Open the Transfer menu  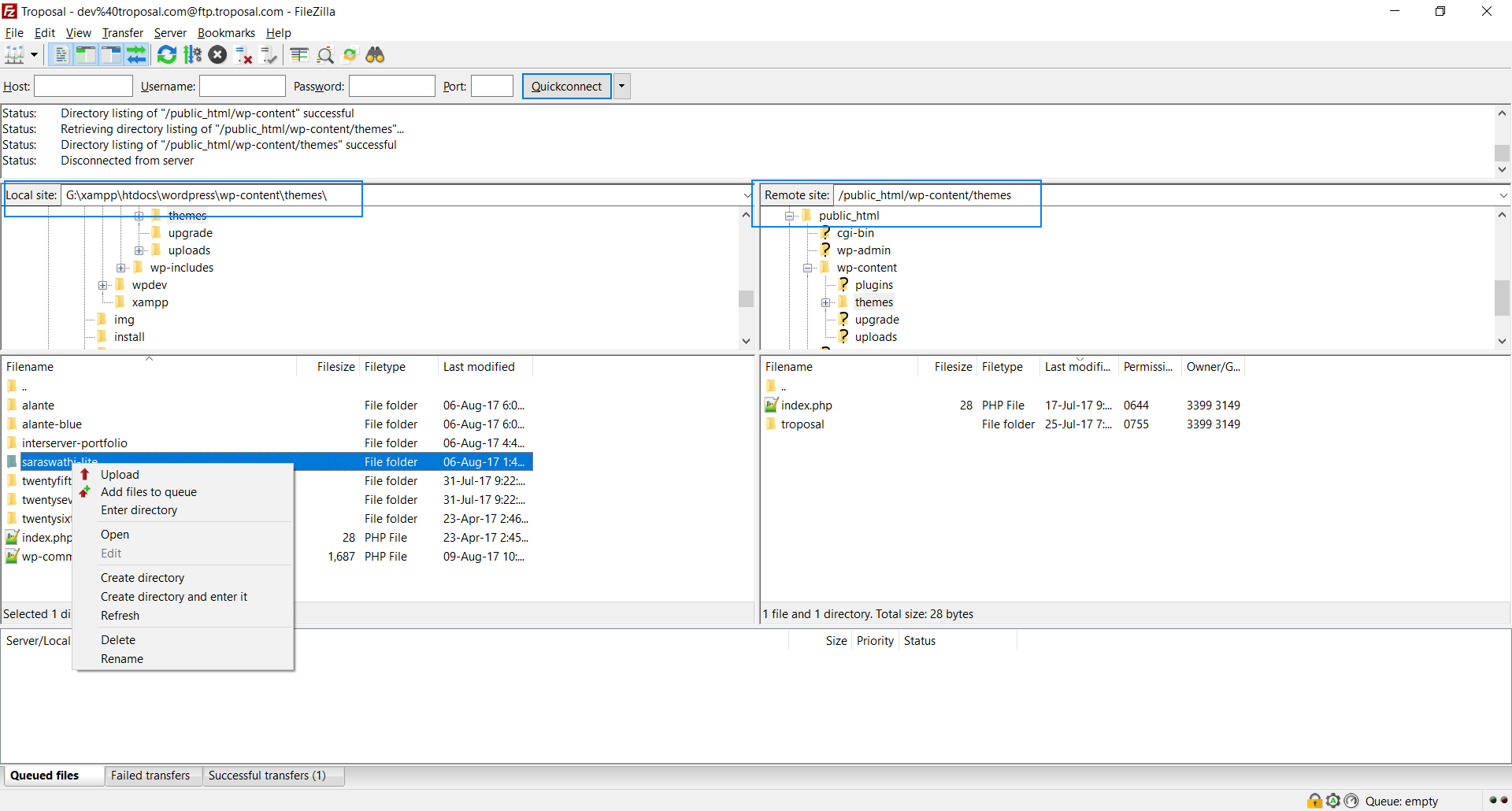123,33
